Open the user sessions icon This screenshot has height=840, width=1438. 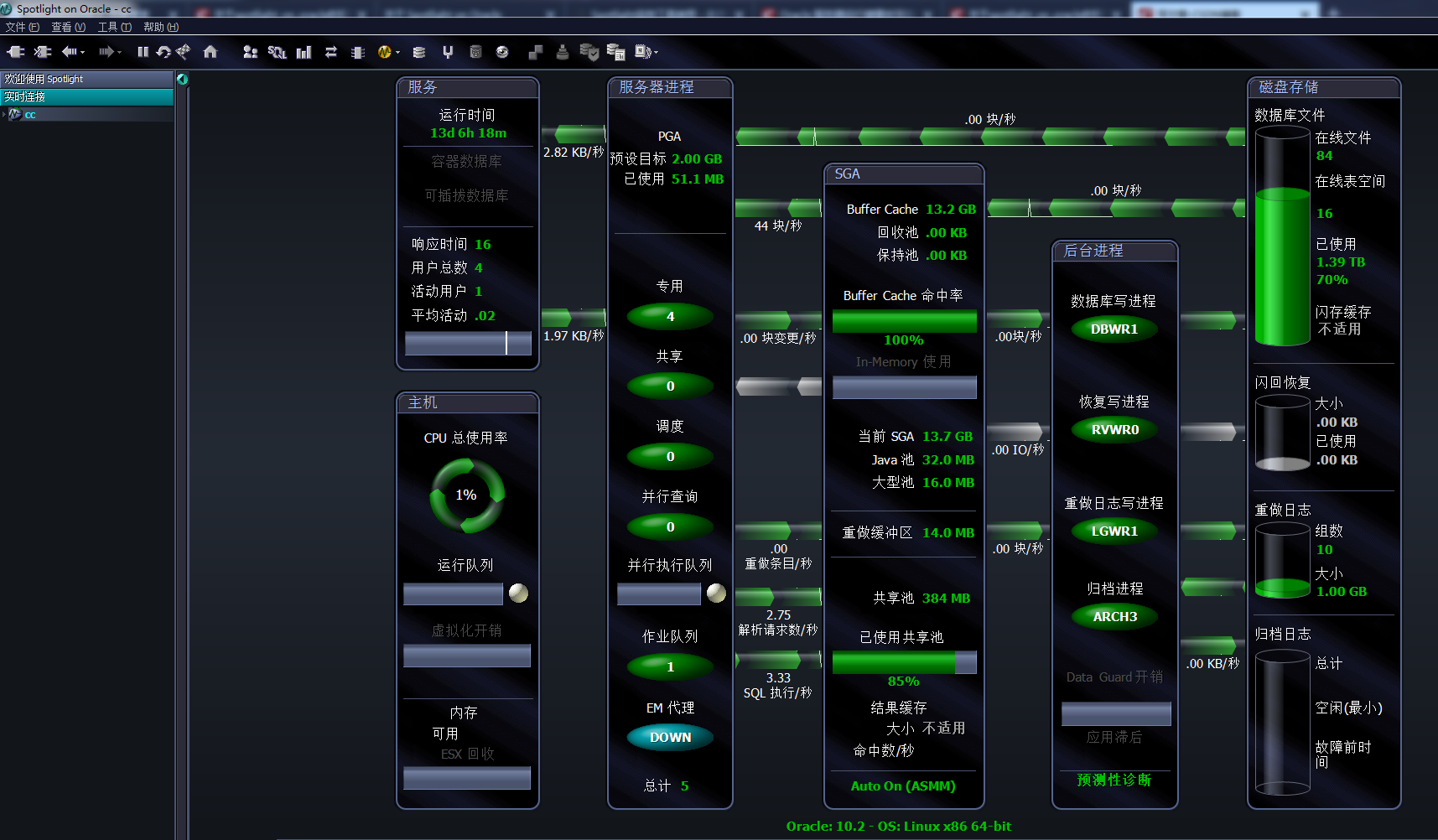pos(250,52)
